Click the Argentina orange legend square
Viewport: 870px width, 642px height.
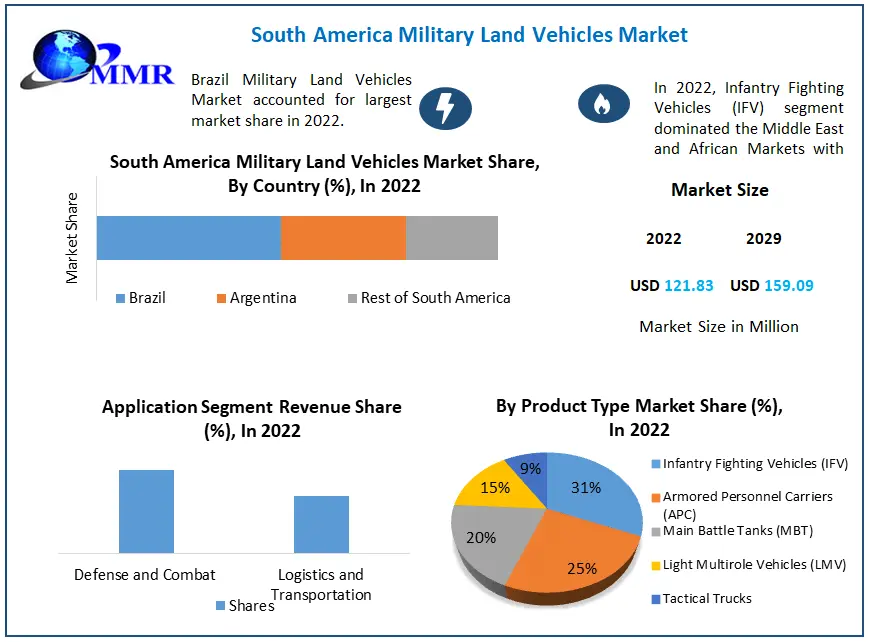(x=221, y=298)
